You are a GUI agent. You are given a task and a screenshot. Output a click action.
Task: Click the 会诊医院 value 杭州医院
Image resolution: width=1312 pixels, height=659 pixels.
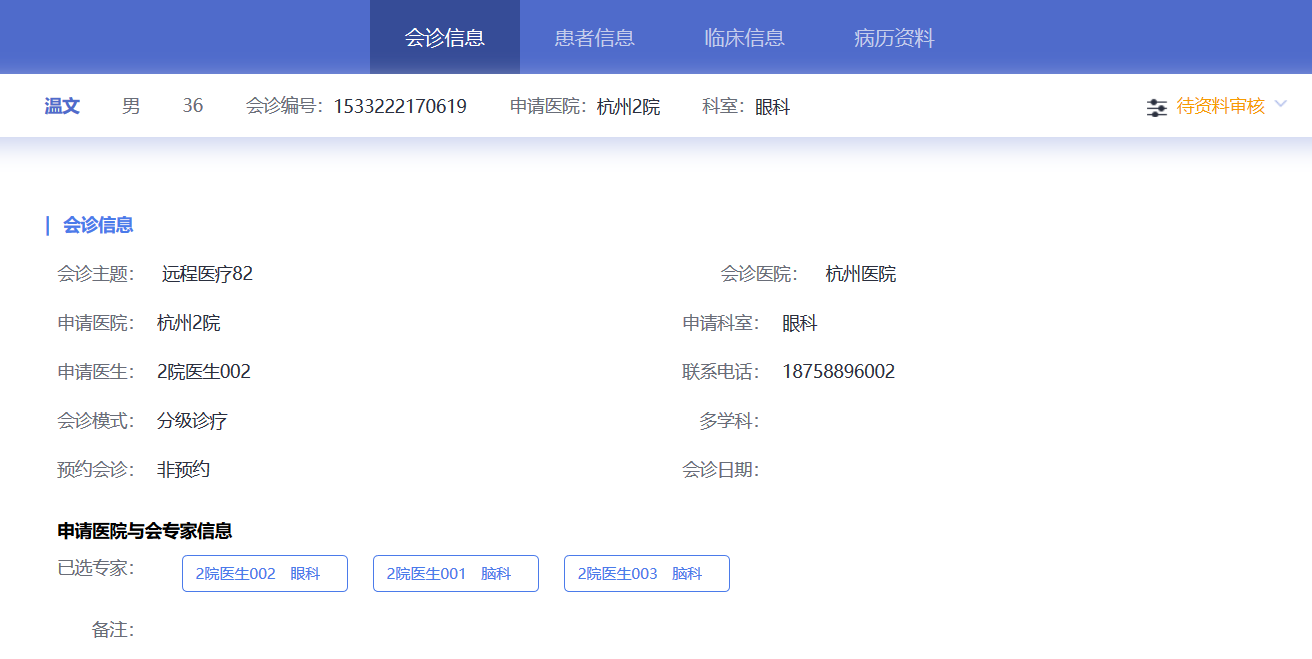click(x=860, y=274)
